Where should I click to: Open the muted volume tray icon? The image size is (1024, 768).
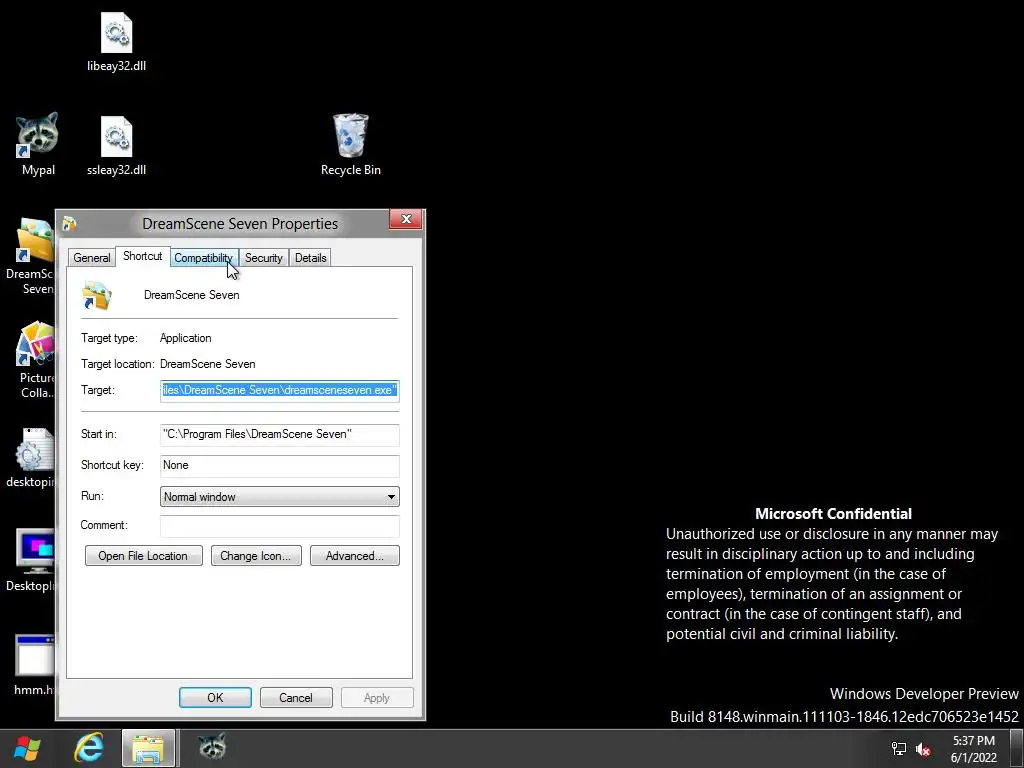pos(923,749)
